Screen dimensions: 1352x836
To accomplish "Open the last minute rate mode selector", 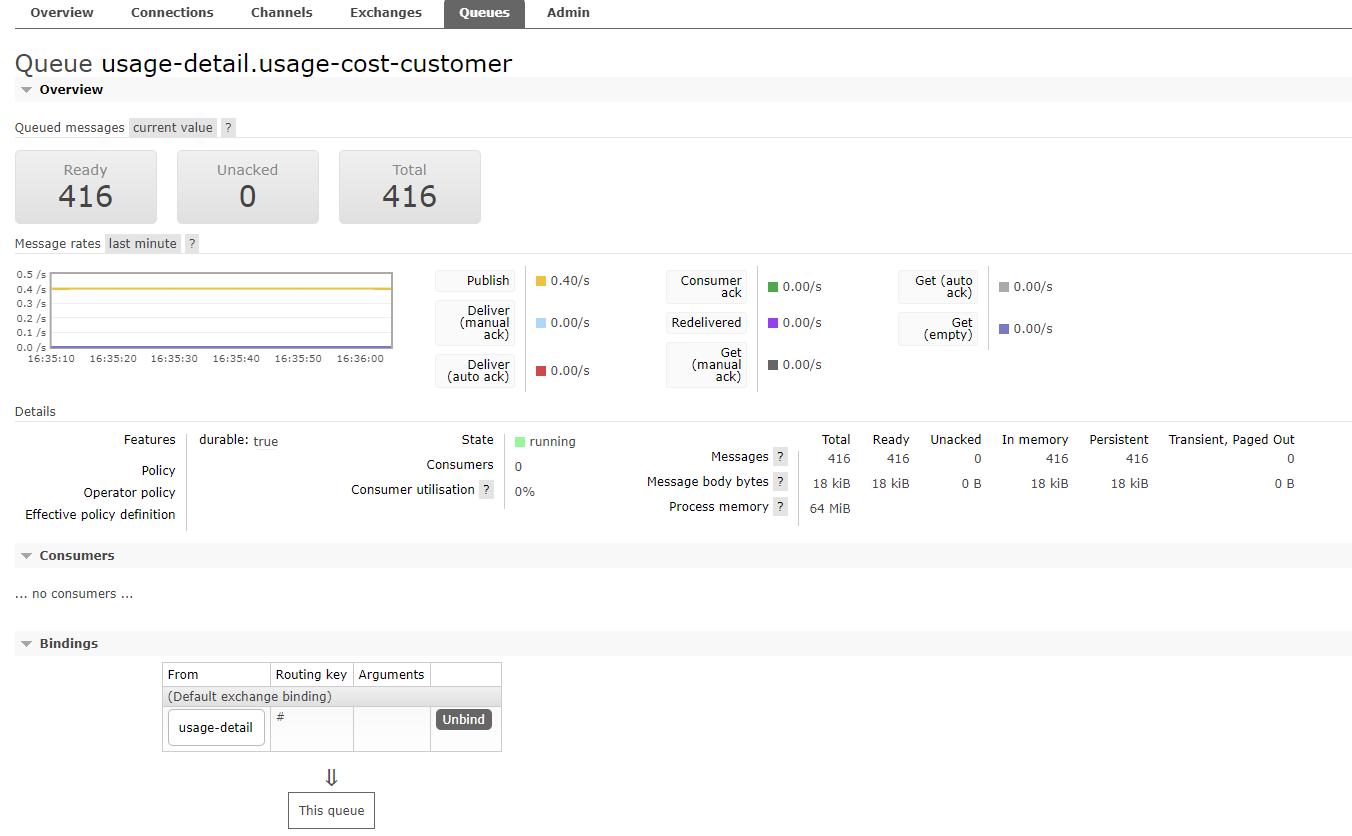I will (142, 243).
